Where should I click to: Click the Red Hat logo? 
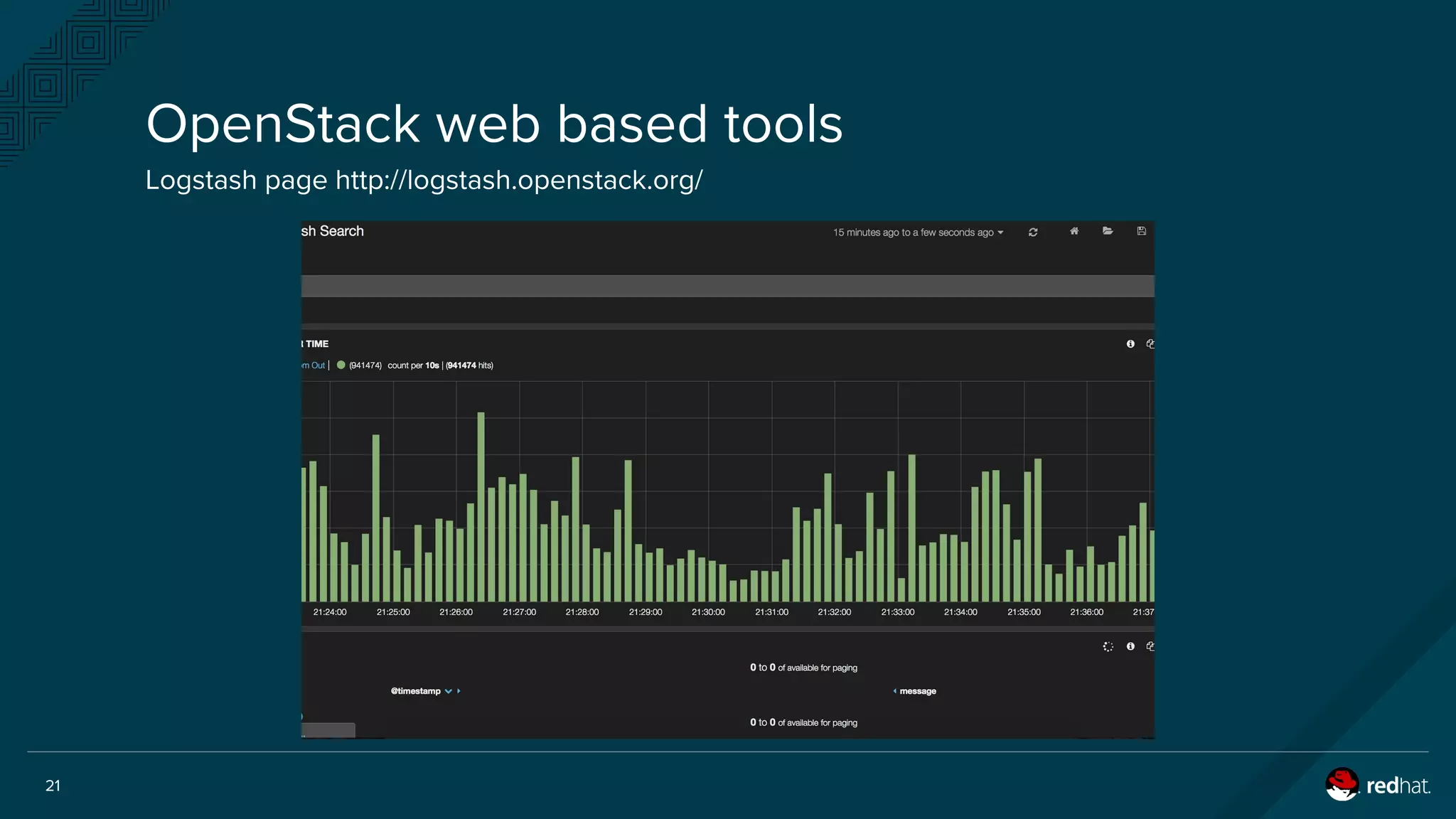[1378, 785]
